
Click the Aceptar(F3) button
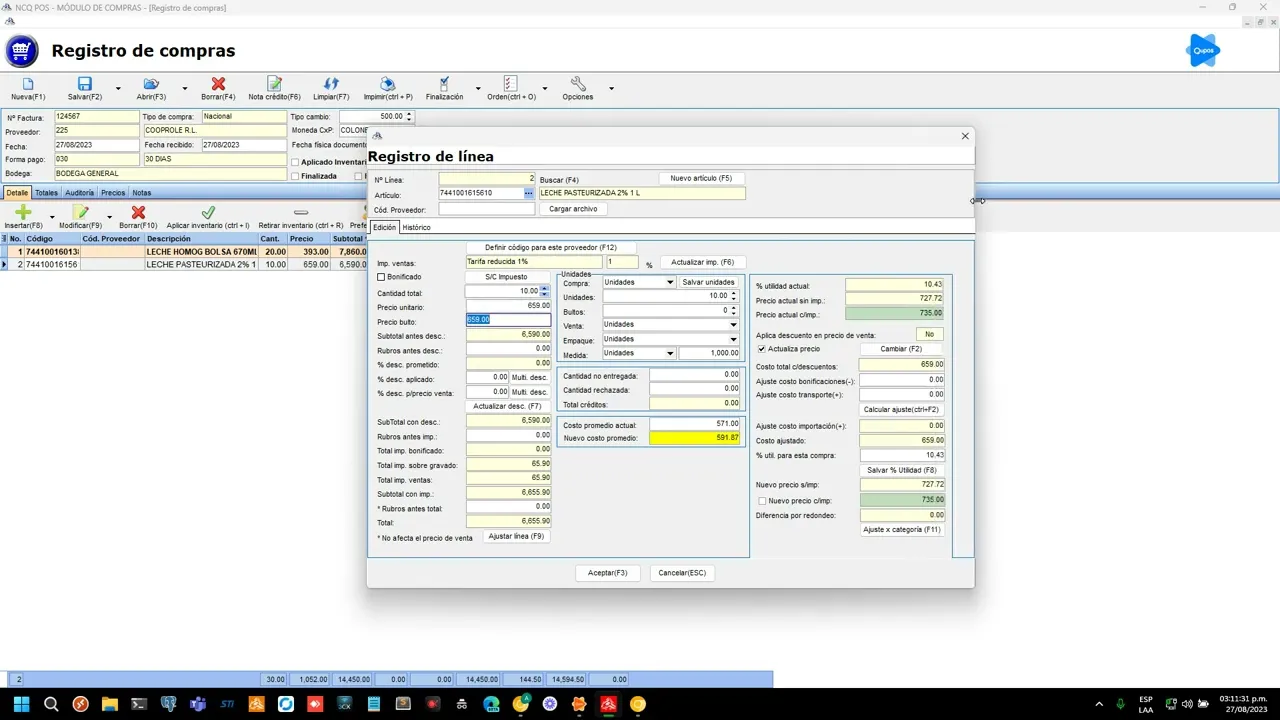click(x=608, y=573)
